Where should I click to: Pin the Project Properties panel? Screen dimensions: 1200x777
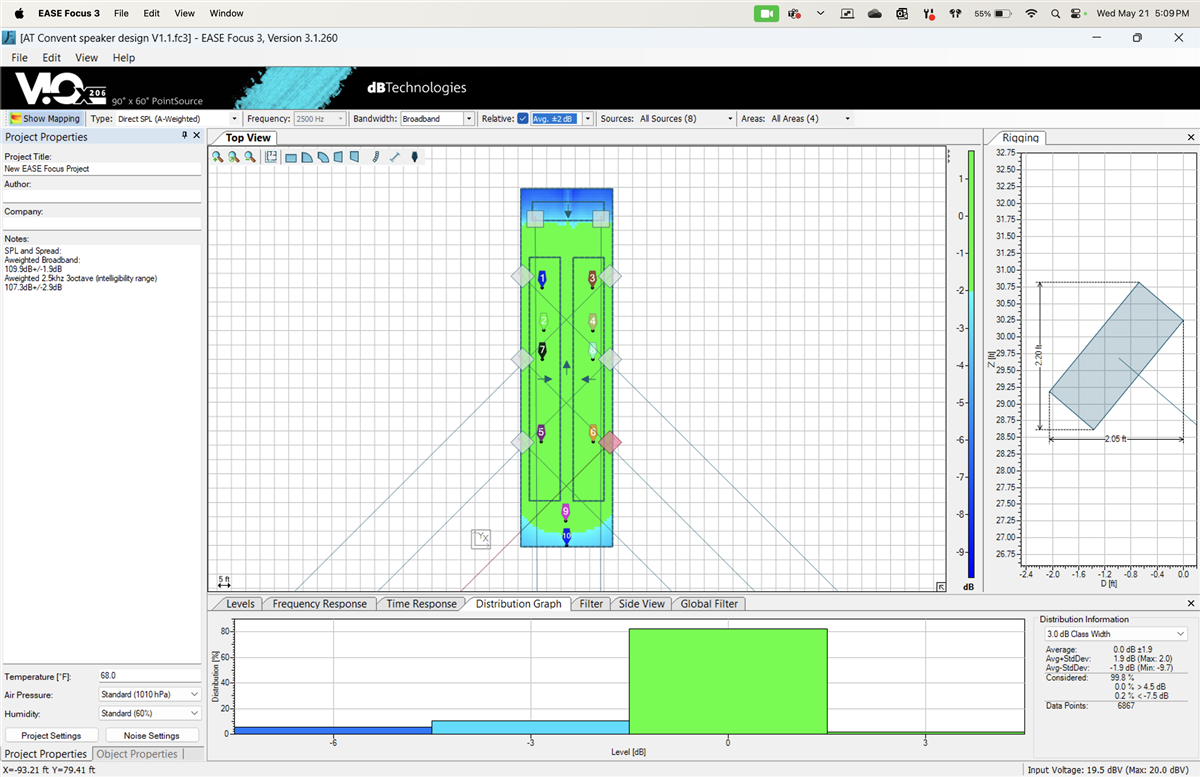tap(184, 136)
